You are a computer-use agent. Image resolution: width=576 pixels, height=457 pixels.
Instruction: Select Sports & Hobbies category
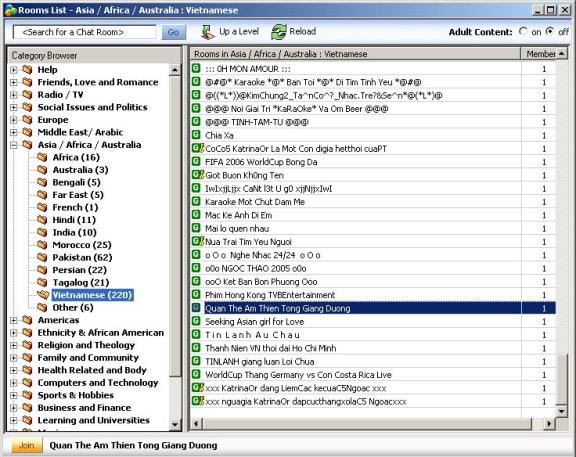point(76,395)
